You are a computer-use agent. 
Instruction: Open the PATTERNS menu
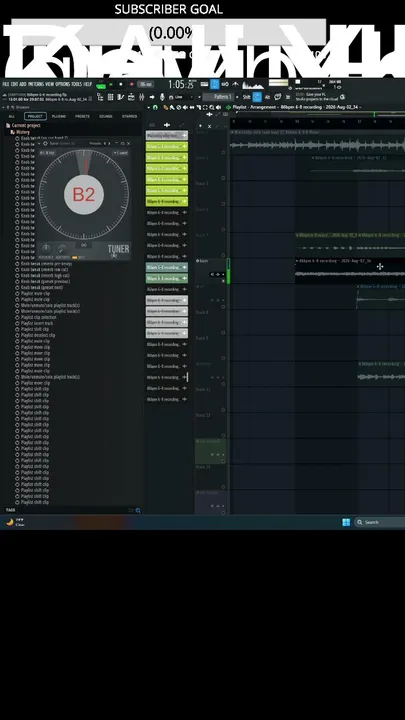pyautogui.click(x=36, y=84)
